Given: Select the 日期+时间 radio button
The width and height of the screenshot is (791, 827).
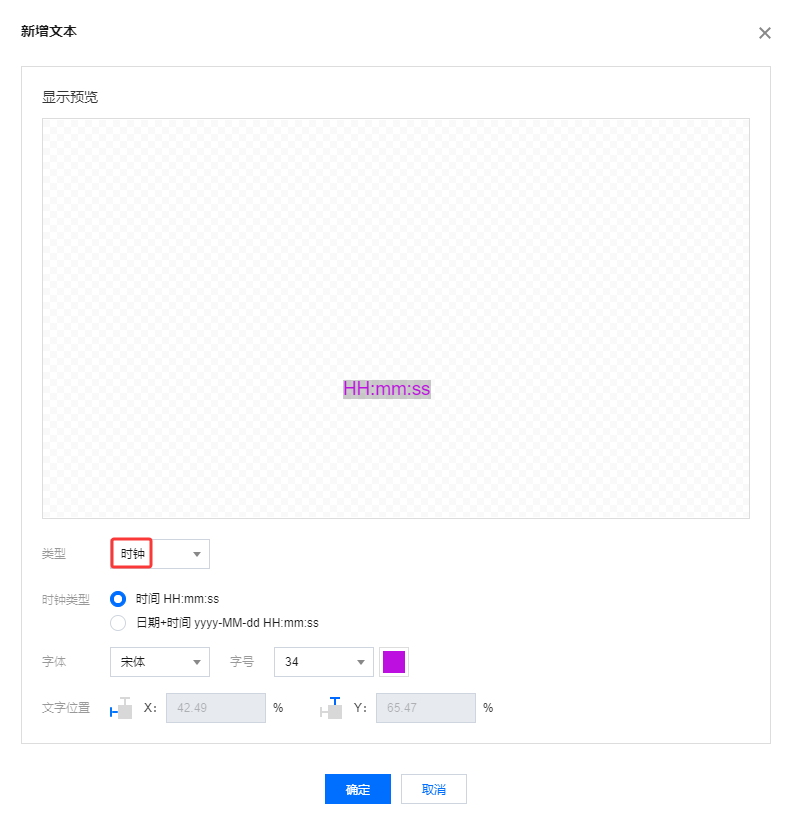Looking at the screenshot, I should point(118,623).
